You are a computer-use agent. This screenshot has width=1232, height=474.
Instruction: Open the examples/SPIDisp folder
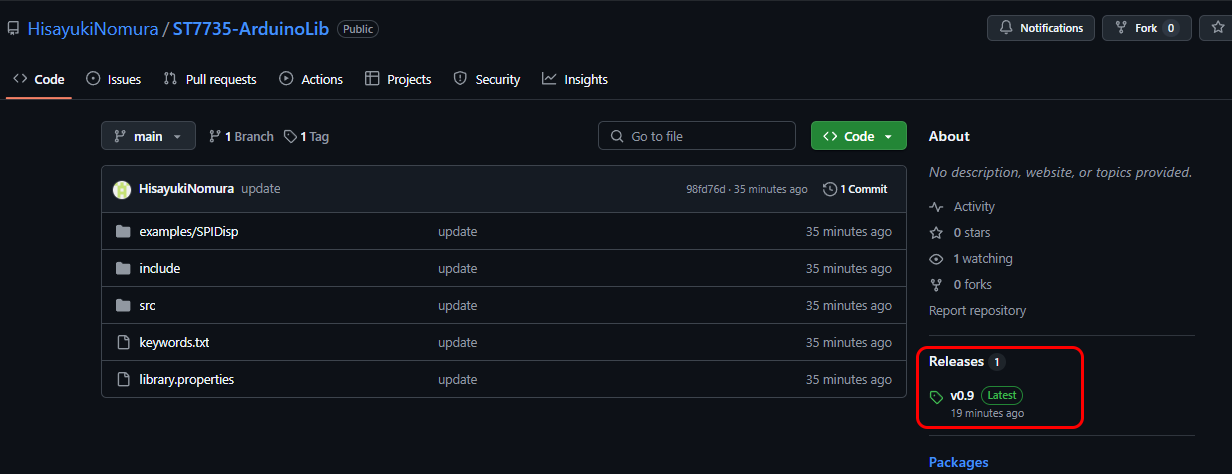(x=189, y=231)
